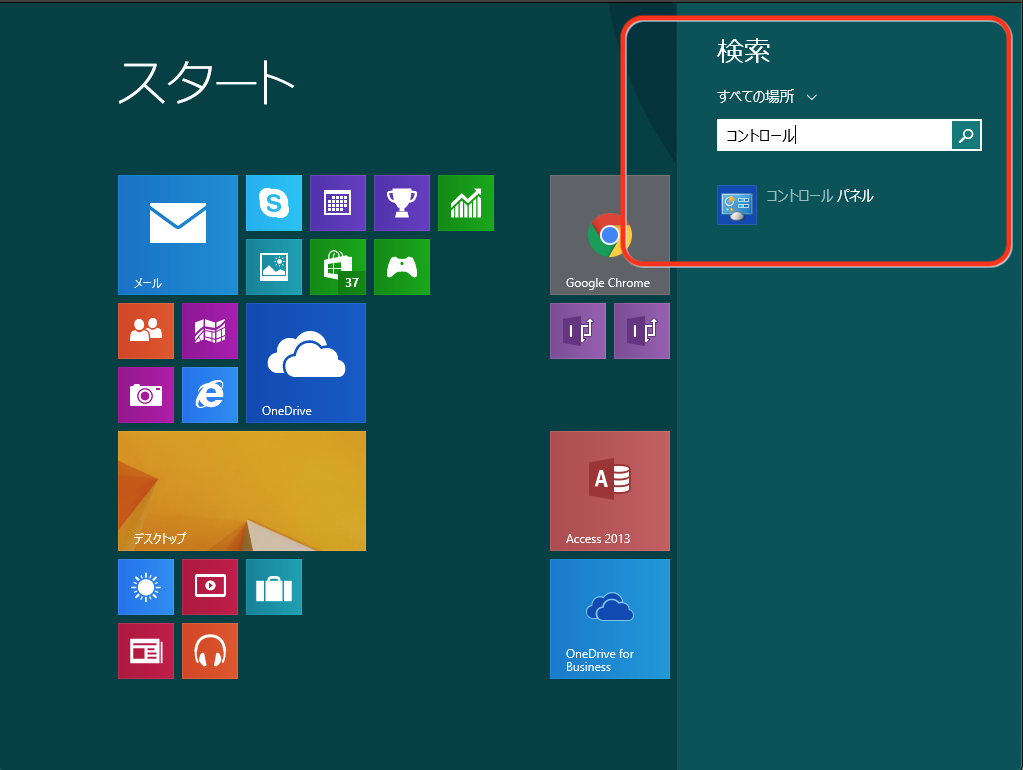Open the Weather sun tile

pos(146,587)
